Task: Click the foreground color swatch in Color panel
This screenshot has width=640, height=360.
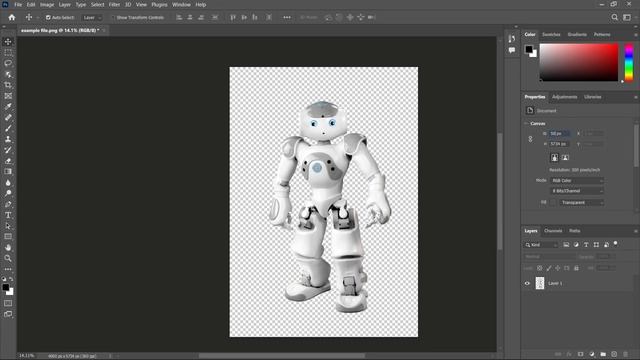Action: (529, 49)
